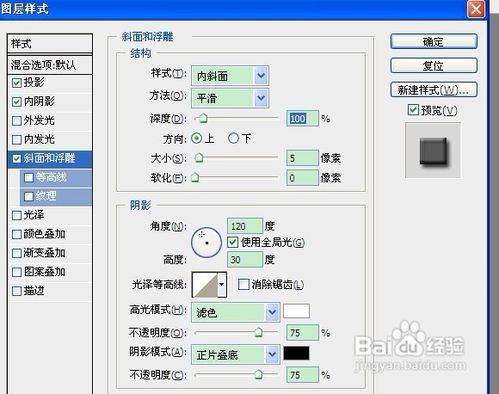Open the white highlight color swatch
The image size is (499, 394).
(x=296, y=311)
